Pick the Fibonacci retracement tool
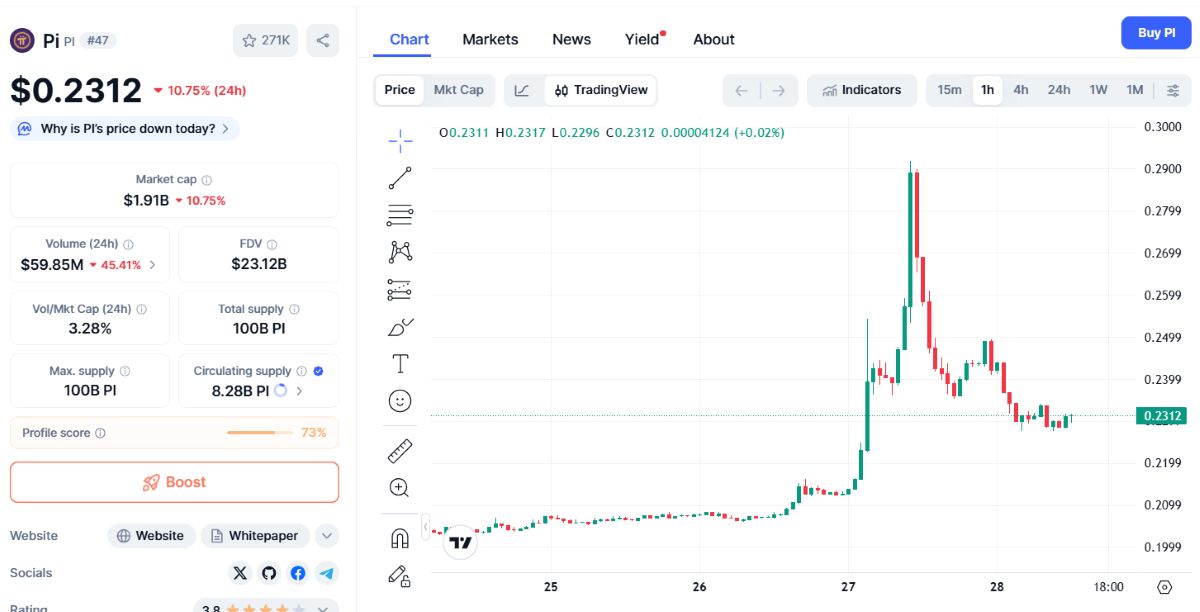 (400, 215)
